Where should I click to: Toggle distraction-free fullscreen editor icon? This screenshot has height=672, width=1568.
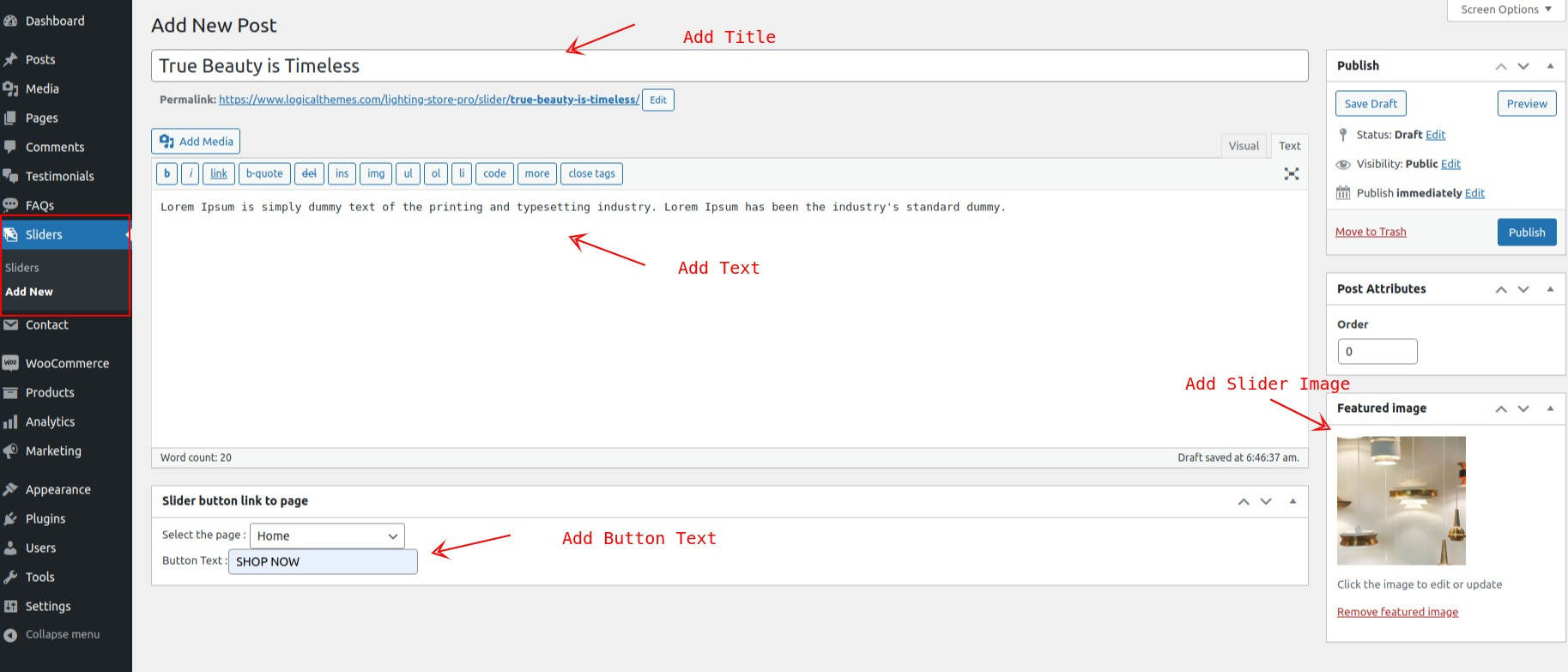(1291, 173)
